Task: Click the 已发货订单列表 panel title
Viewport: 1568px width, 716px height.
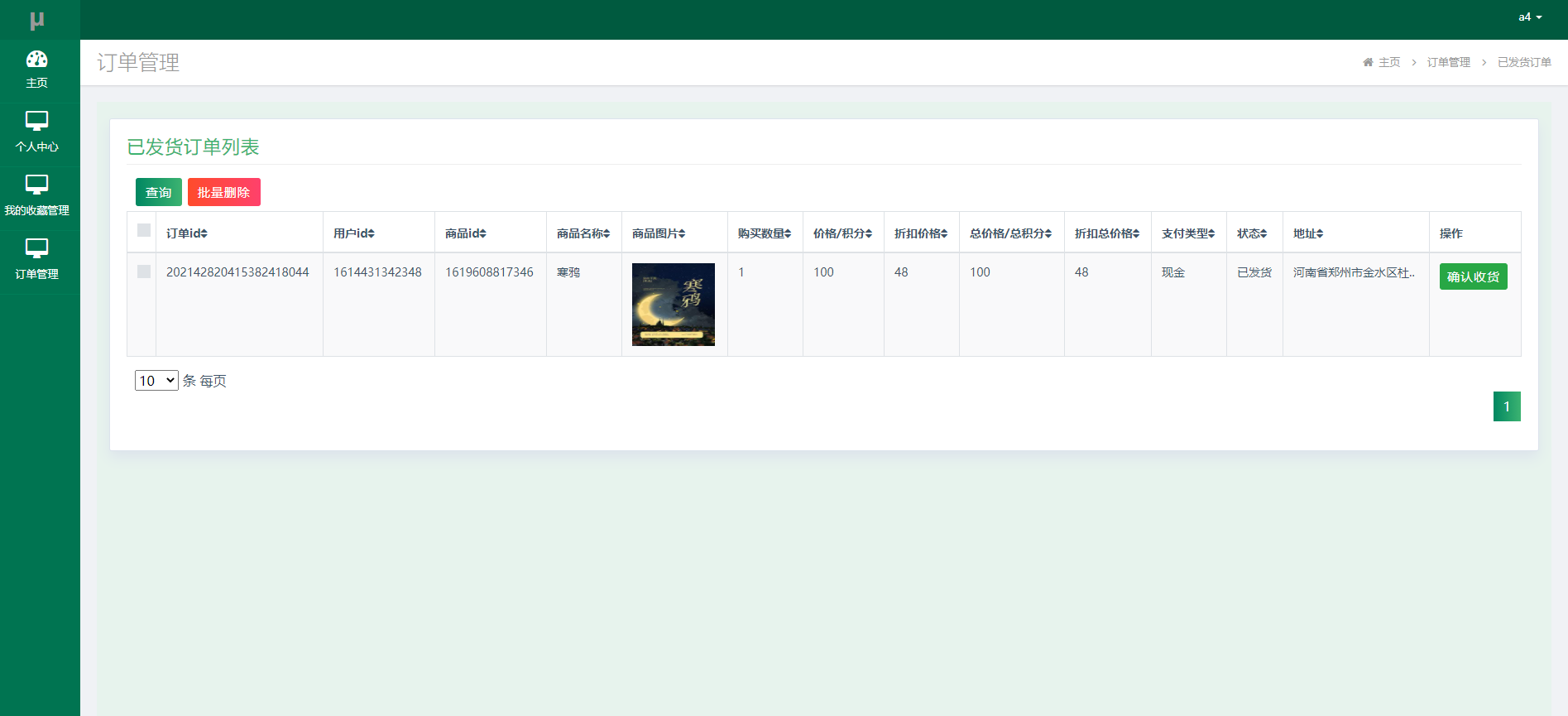Action: click(x=193, y=147)
